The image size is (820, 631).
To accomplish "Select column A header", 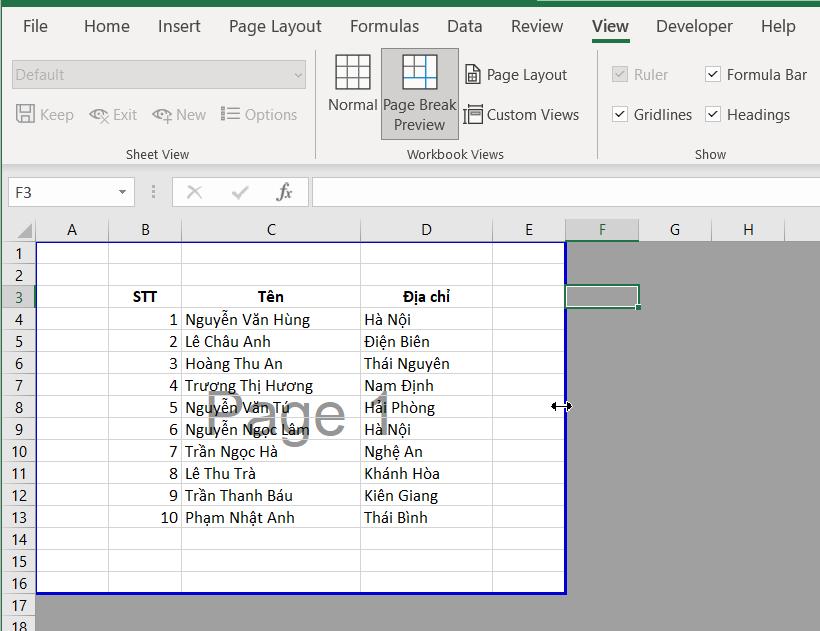I will pyautogui.click(x=72, y=230).
